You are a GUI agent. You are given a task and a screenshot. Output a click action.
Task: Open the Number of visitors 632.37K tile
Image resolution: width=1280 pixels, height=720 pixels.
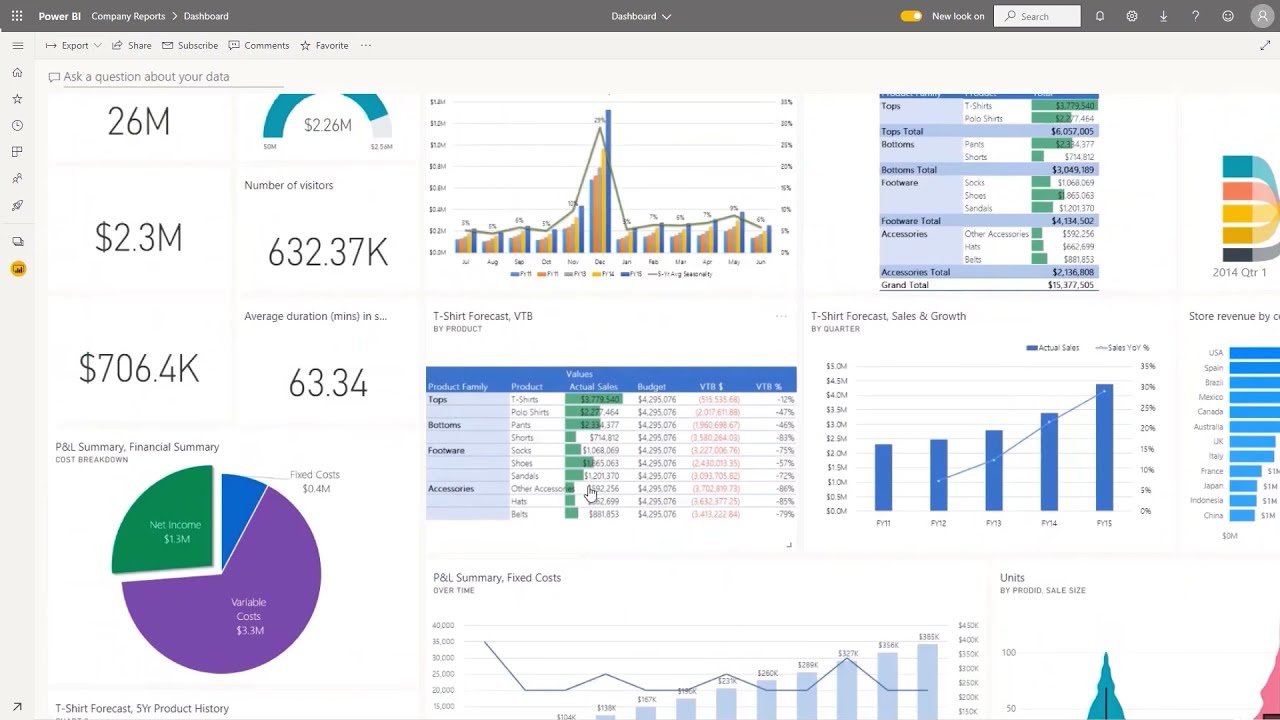coord(328,232)
